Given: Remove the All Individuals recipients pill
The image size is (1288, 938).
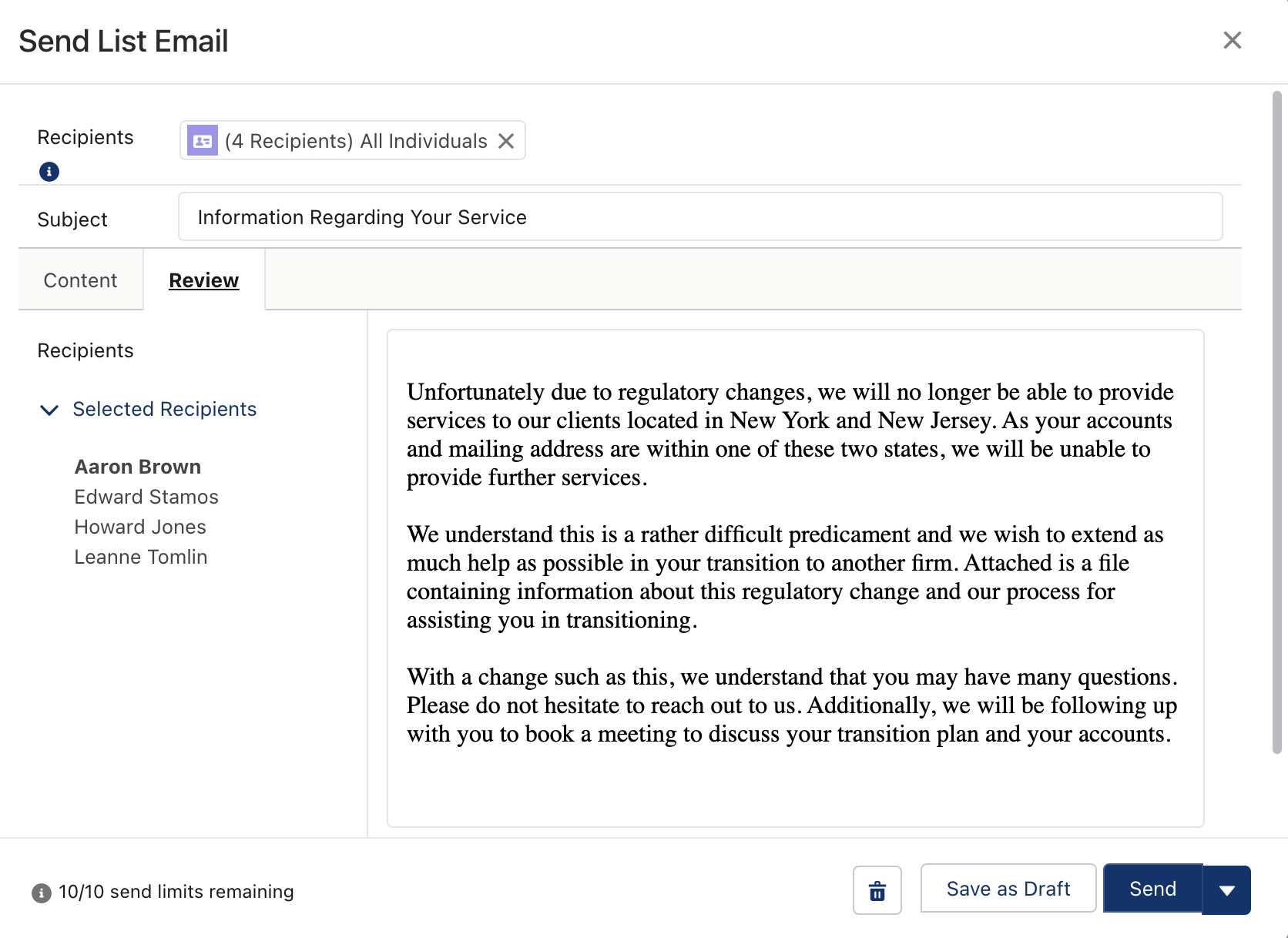Looking at the screenshot, I should 506,141.
